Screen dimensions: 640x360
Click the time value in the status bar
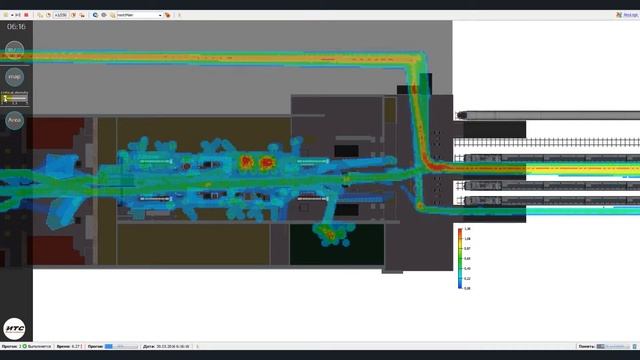click(76, 346)
